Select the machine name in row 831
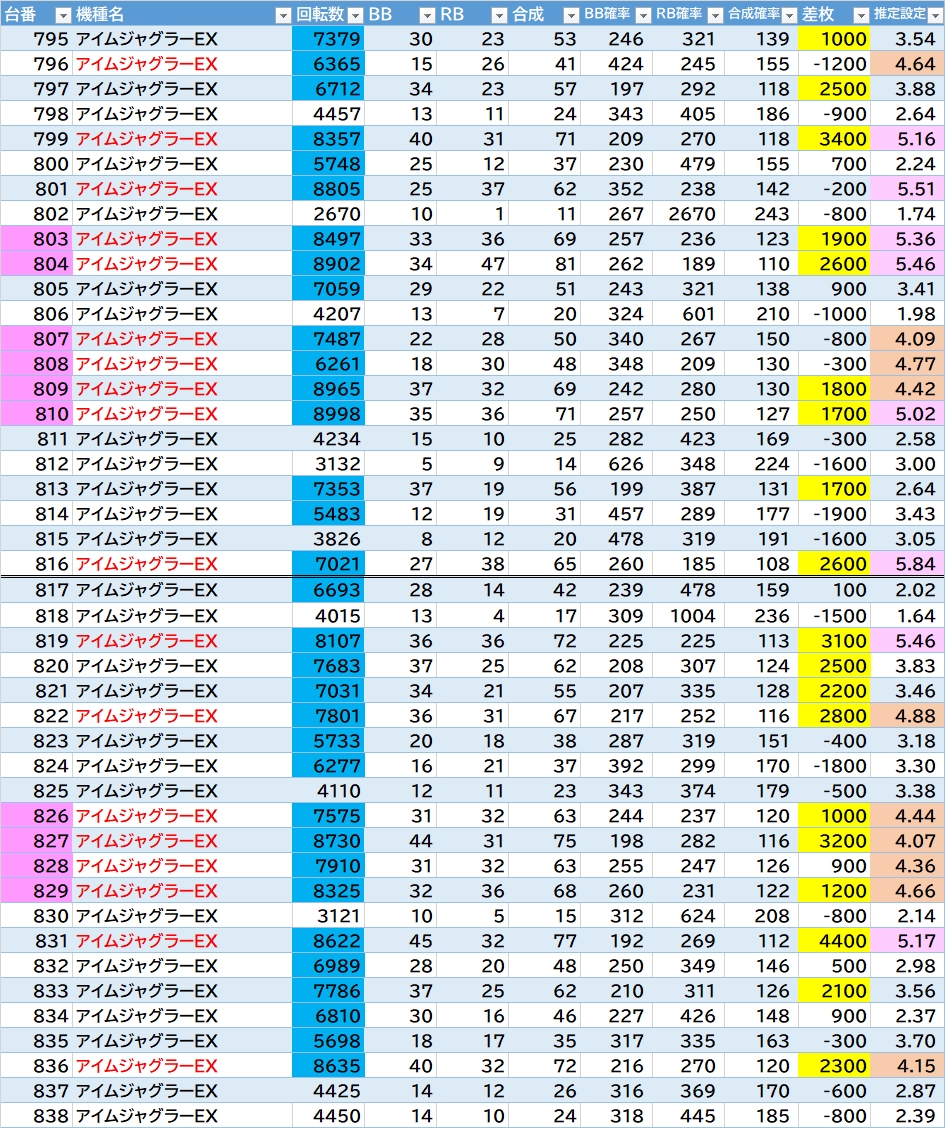 pyautogui.click(x=182, y=941)
